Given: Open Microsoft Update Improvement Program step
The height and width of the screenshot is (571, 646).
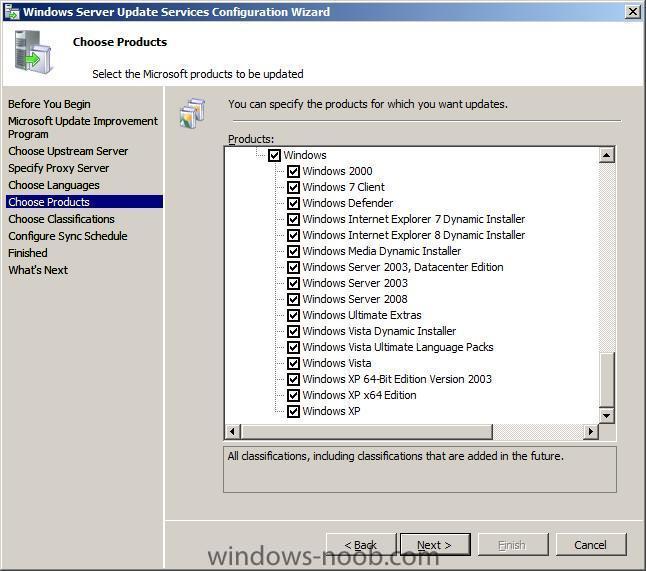Looking at the screenshot, I should point(82,128).
